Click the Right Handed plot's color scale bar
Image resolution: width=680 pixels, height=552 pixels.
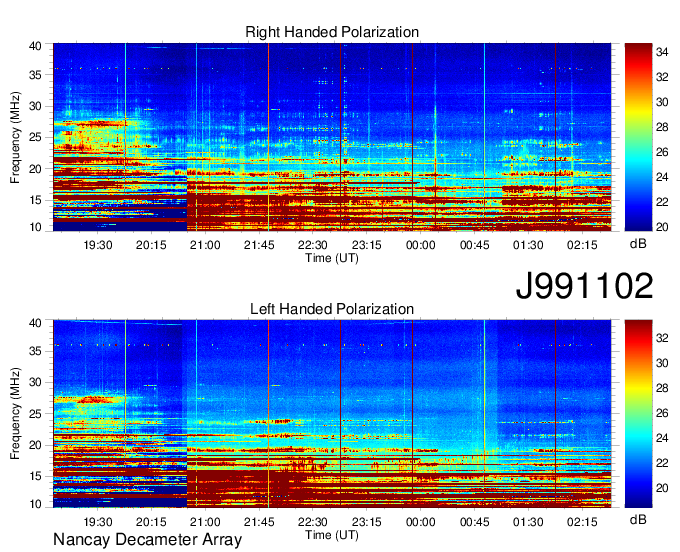[x=638, y=137]
